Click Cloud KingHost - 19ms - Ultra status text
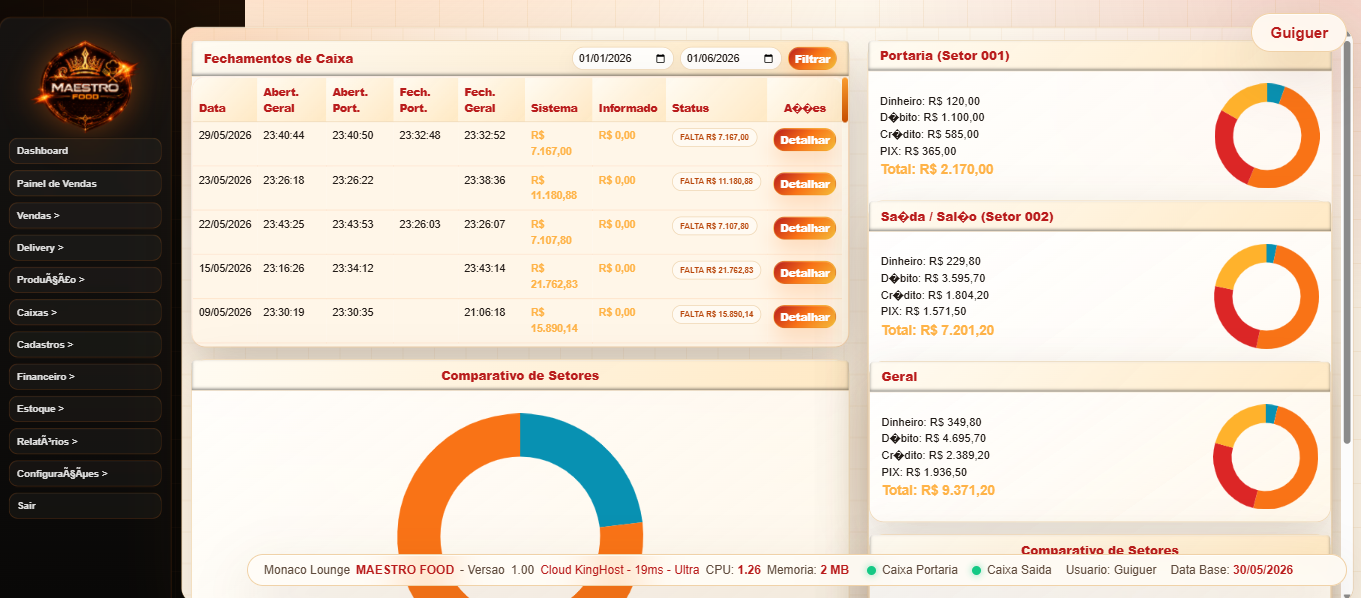 (x=620, y=570)
